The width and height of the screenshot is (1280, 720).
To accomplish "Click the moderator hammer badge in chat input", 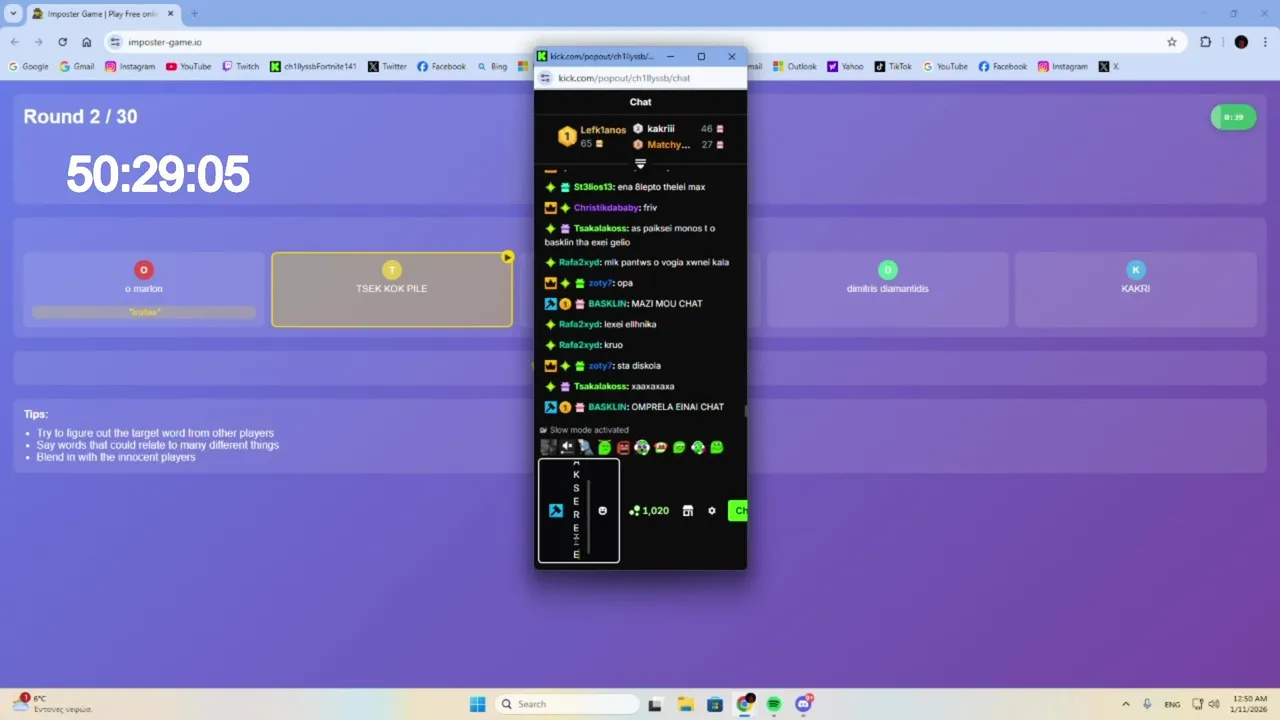I will click(x=556, y=511).
